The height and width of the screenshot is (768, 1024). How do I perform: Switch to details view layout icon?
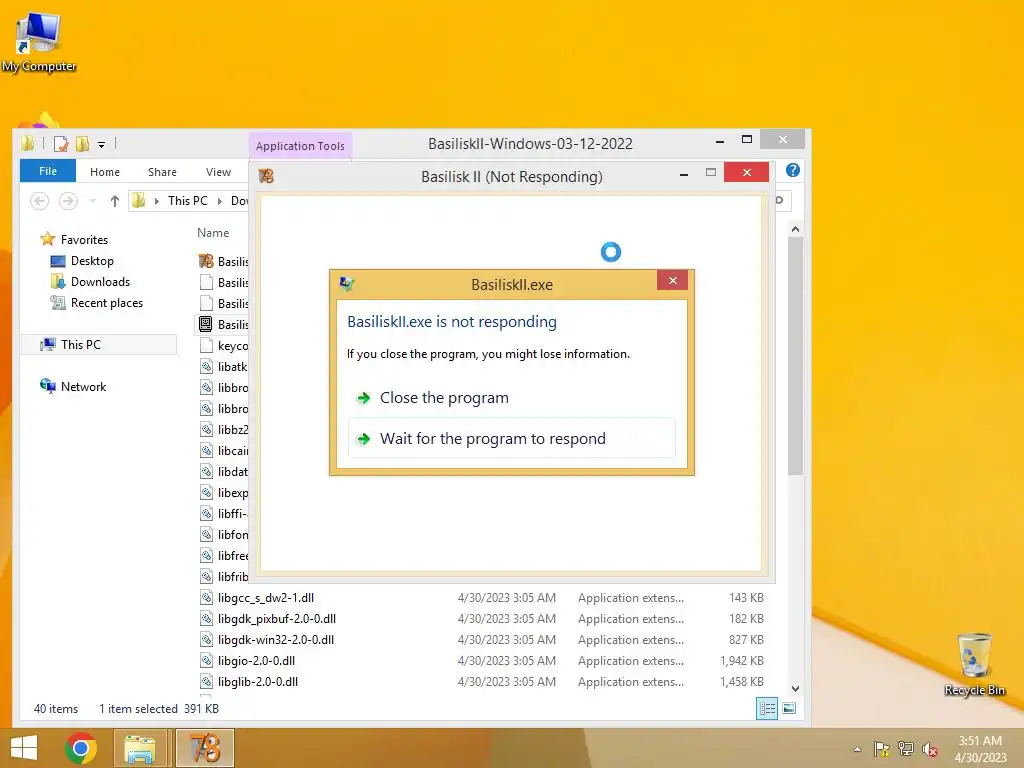point(767,709)
